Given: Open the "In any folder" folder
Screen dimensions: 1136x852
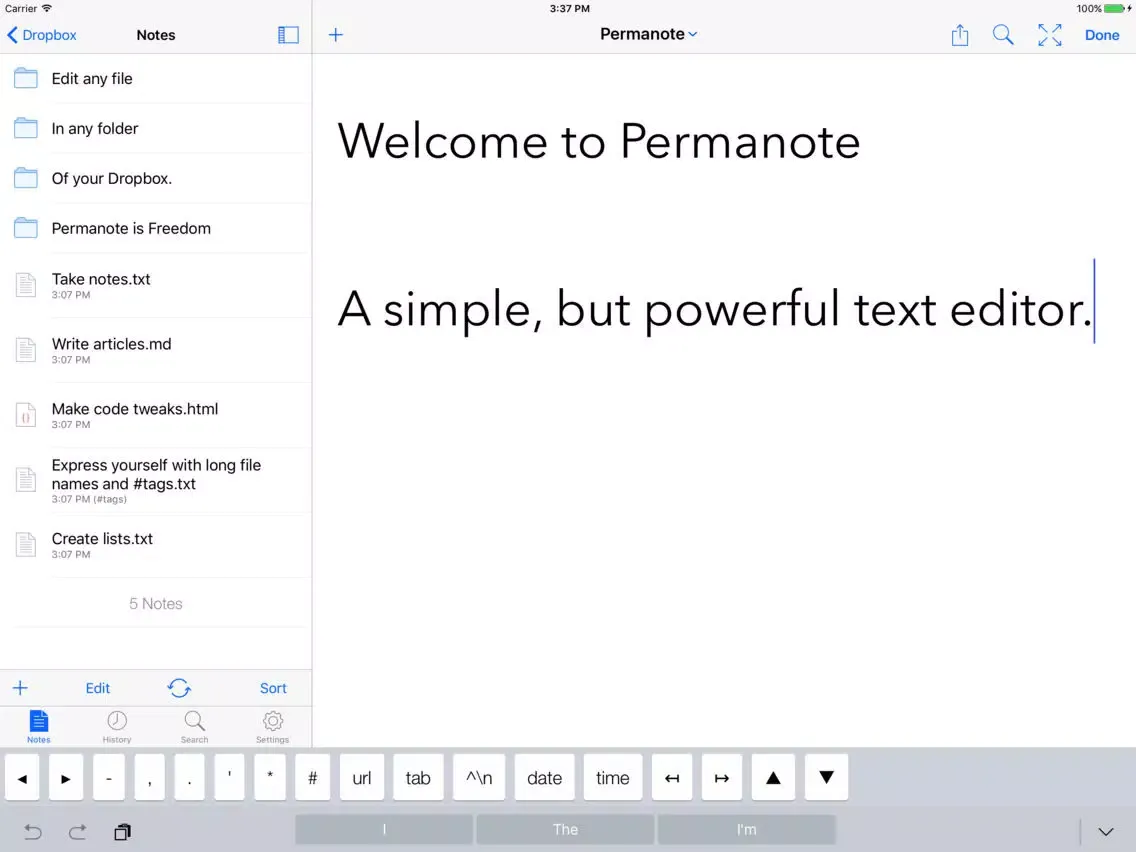Looking at the screenshot, I should tap(156, 128).
